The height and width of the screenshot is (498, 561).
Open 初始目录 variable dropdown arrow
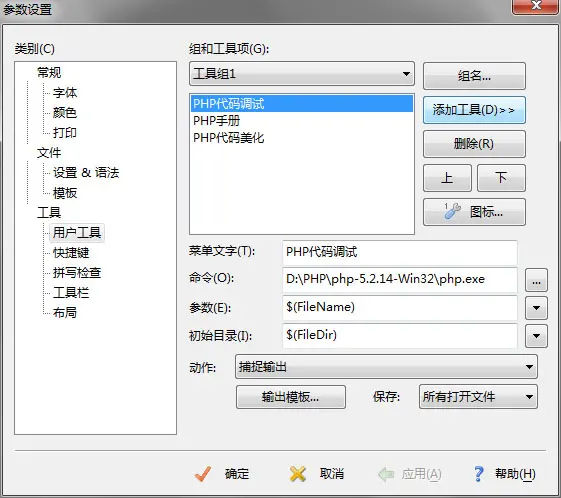pos(536,336)
